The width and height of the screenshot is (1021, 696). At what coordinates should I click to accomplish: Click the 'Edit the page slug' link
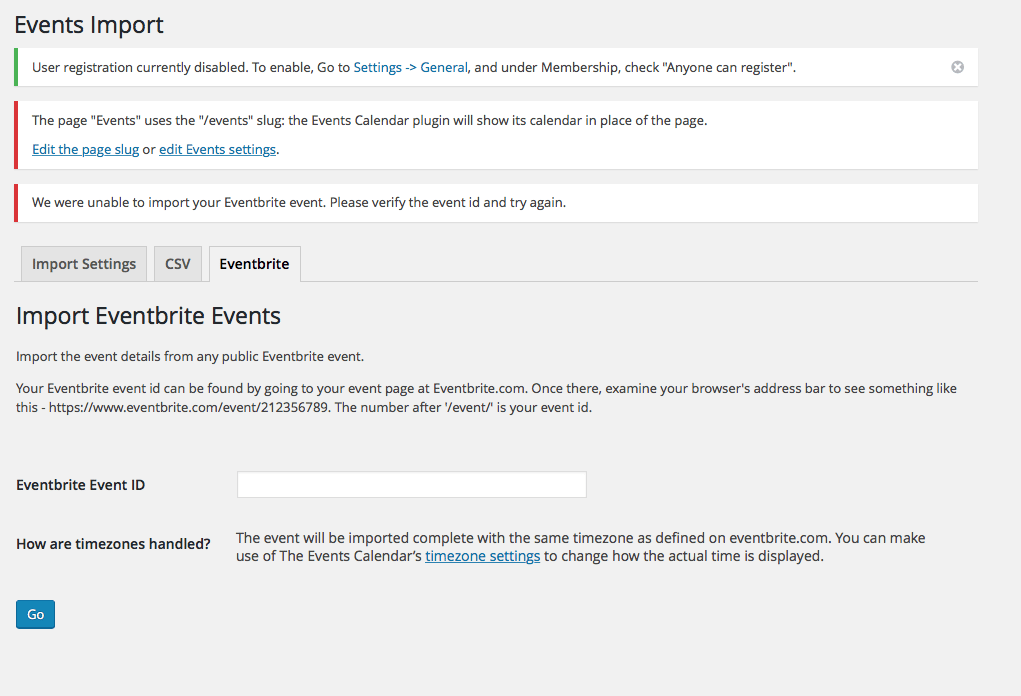pos(85,150)
